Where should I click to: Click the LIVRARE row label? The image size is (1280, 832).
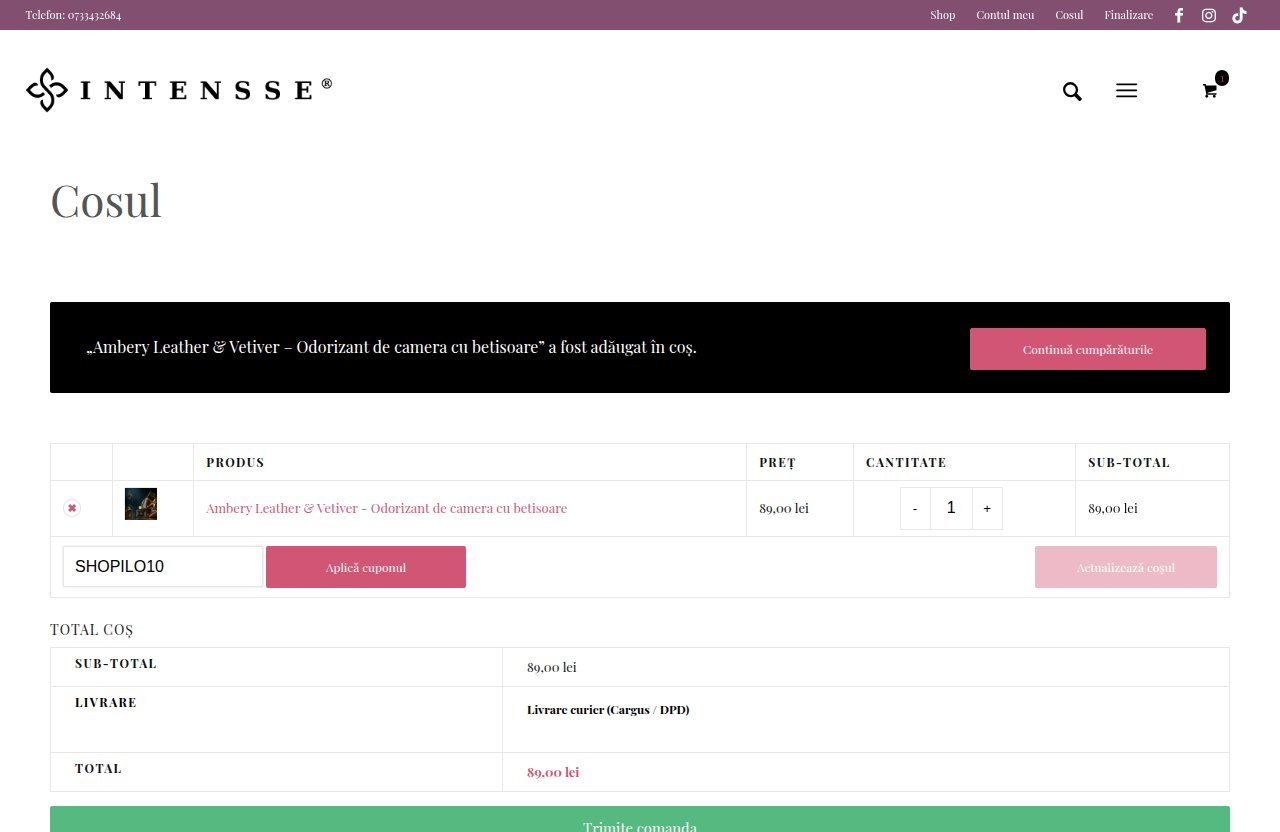105,703
